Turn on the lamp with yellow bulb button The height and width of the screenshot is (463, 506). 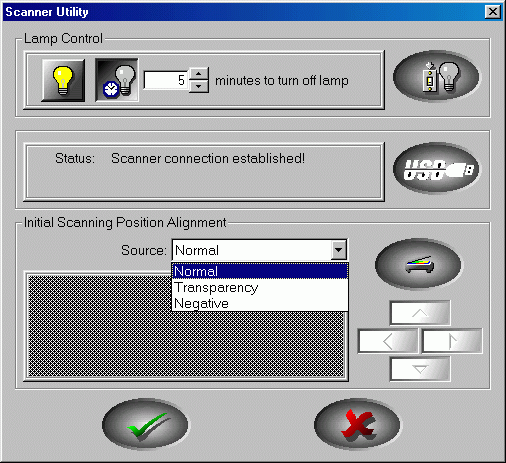point(63,80)
